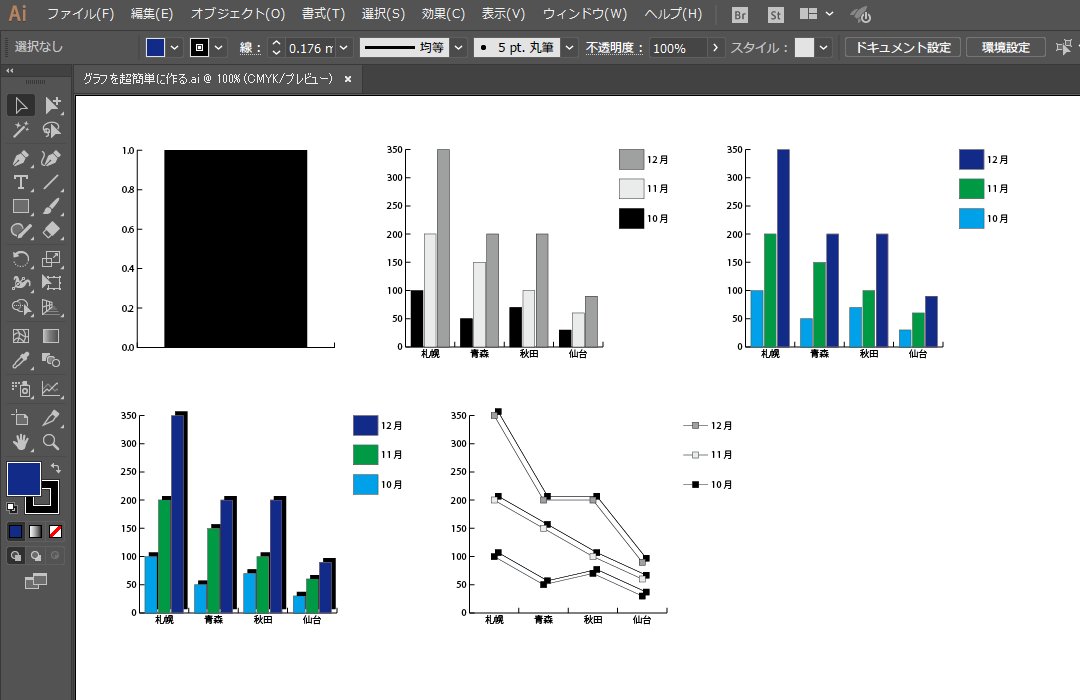
Task: Click the large blue Fill swatch in tools panel
Action: pyautogui.click(x=23, y=479)
